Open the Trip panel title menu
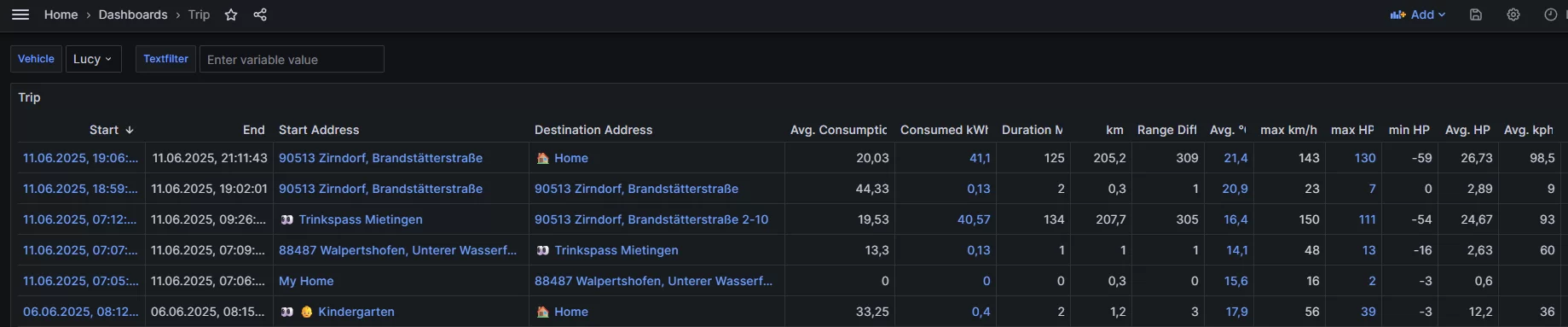 click(30, 97)
